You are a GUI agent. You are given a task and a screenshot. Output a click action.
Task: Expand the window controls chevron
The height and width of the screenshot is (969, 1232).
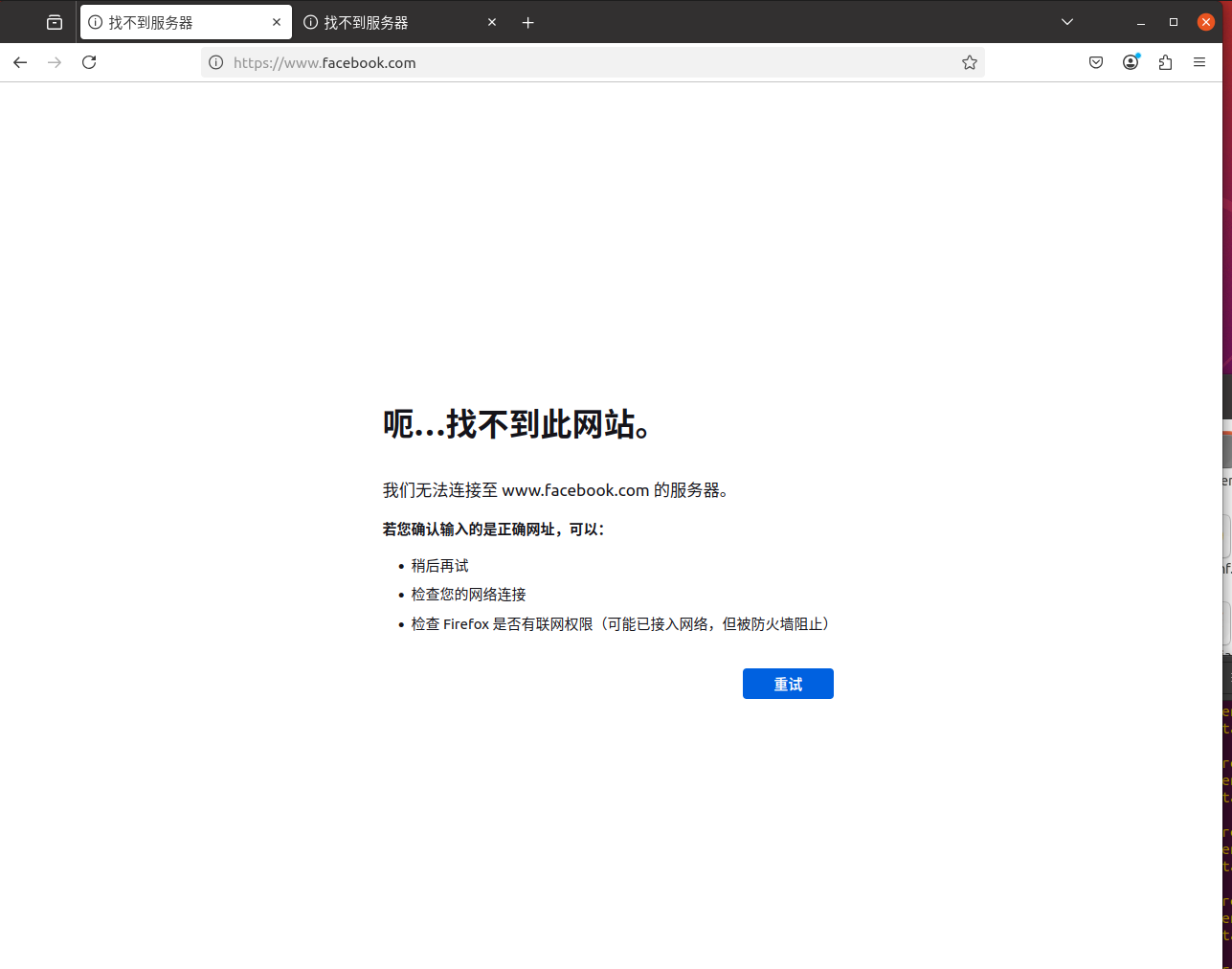1066,22
